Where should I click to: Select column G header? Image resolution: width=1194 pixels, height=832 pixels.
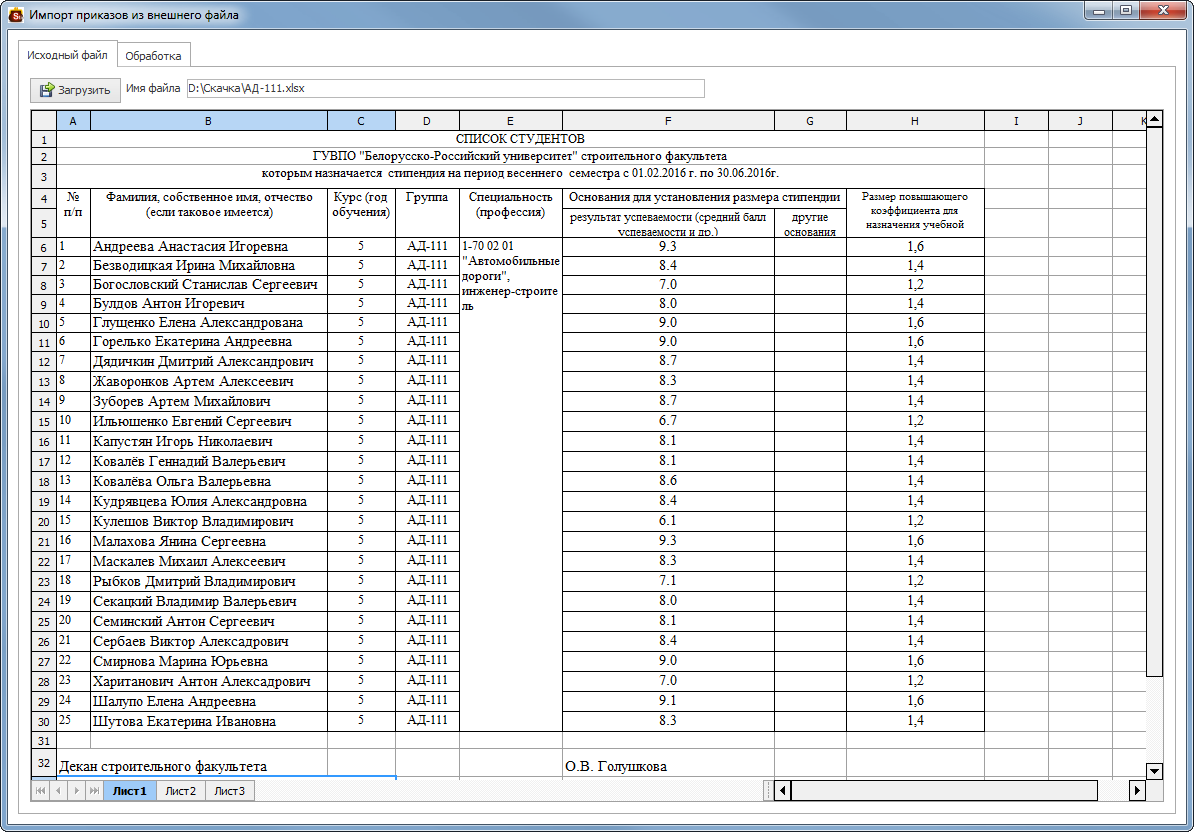point(809,120)
